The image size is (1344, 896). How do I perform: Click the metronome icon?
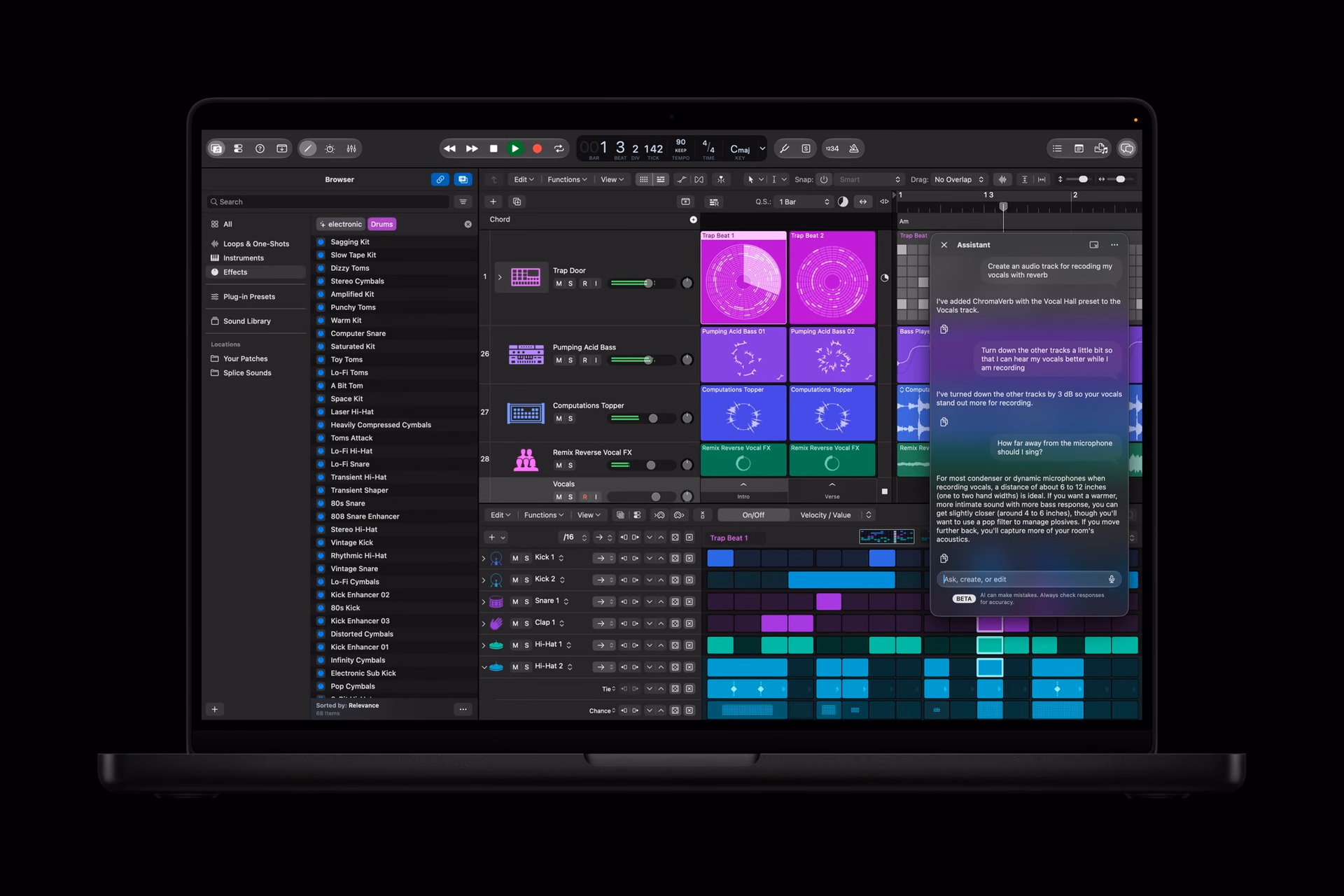(x=854, y=148)
